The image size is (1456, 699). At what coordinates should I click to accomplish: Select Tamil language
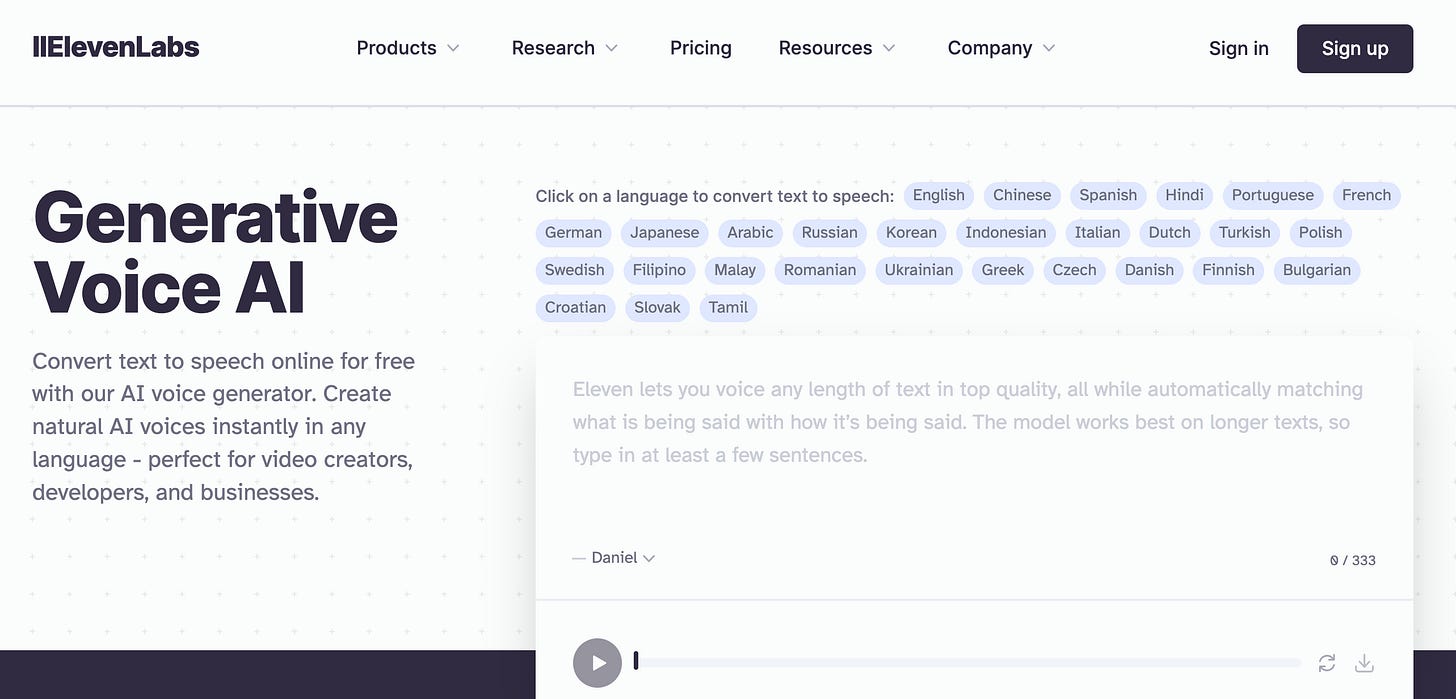coord(729,307)
